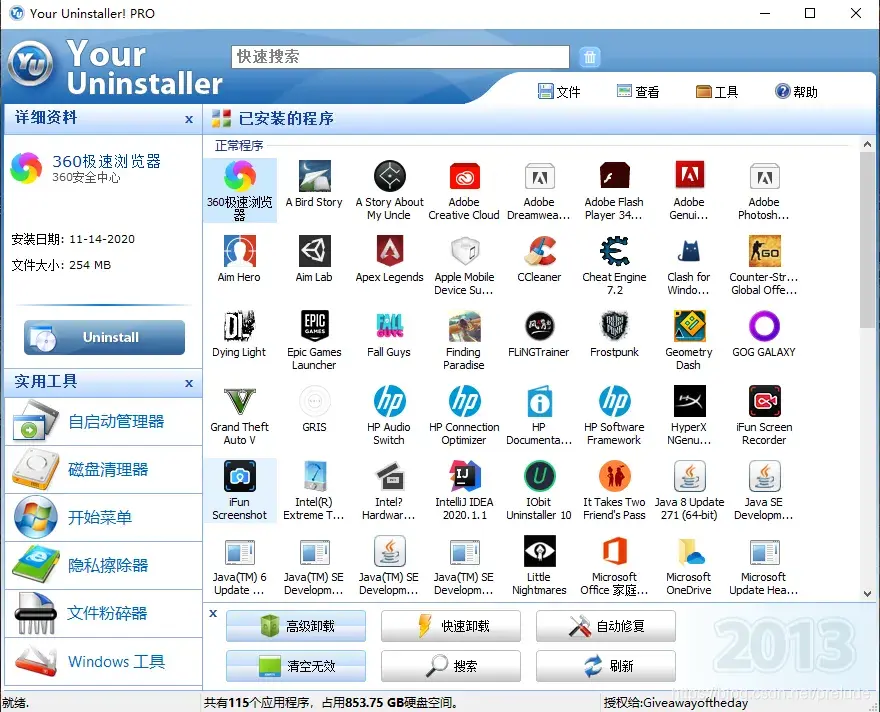Select HyperX NGenuity icon
The height and width of the screenshot is (712, 880).
pyautogui.click(x=689, y=401)
